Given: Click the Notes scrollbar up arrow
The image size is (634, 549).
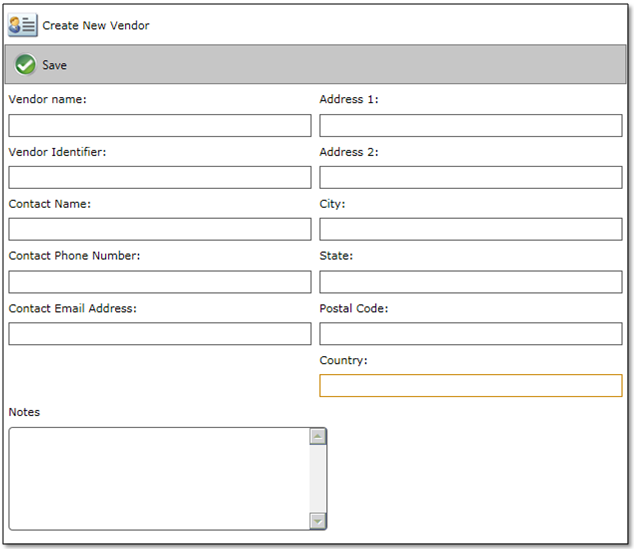Looking at the screenshot, I should click(x=317, y=437).
